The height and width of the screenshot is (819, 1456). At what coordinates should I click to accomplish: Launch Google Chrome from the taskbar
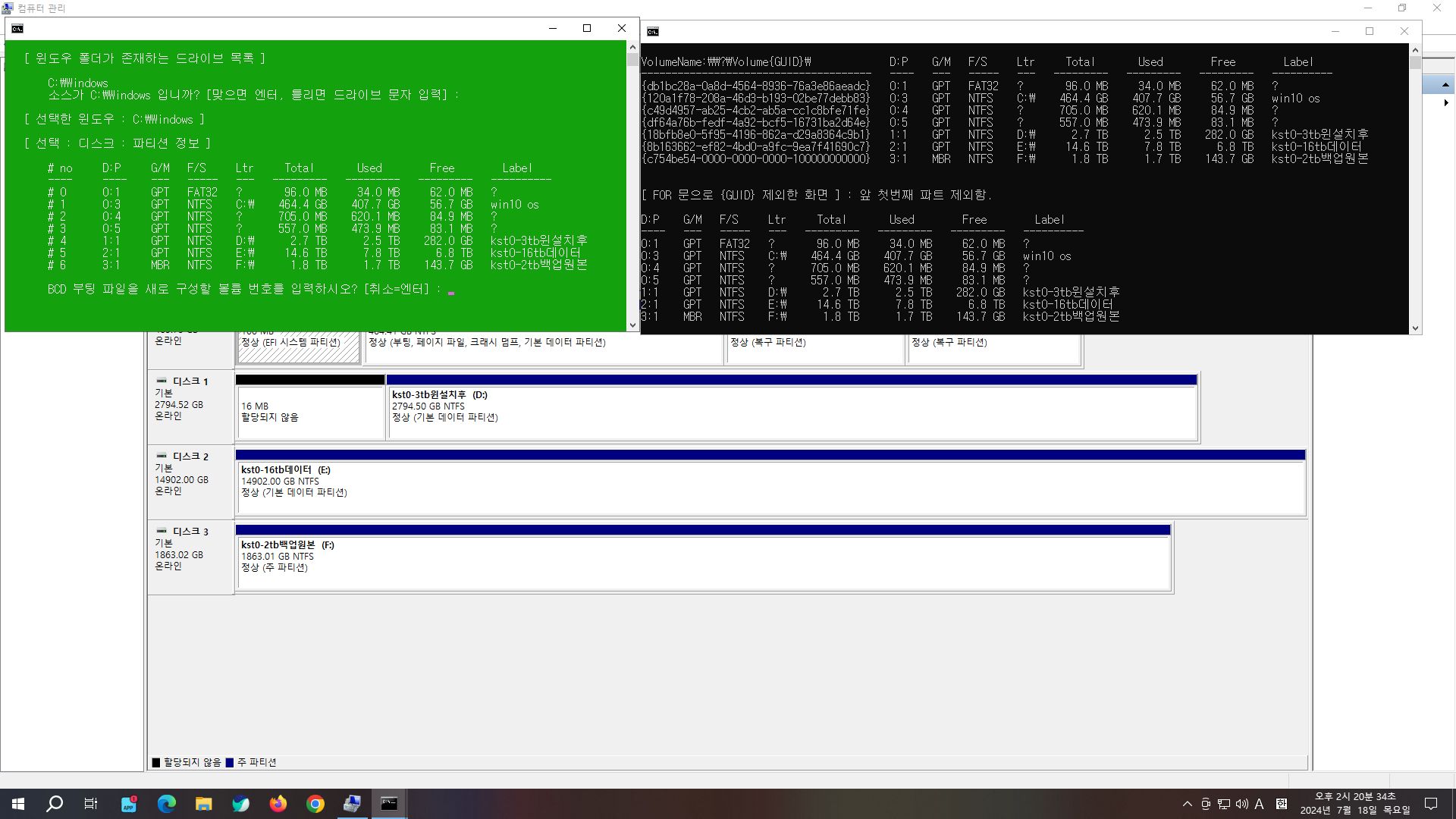click(x=315, y=804)
